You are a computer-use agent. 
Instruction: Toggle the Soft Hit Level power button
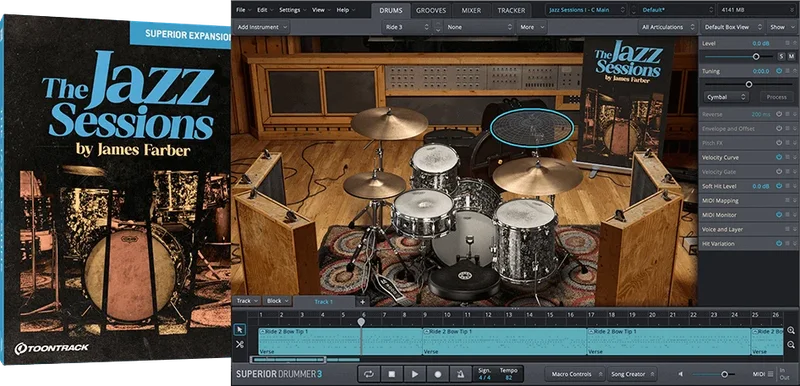point(779,186)
